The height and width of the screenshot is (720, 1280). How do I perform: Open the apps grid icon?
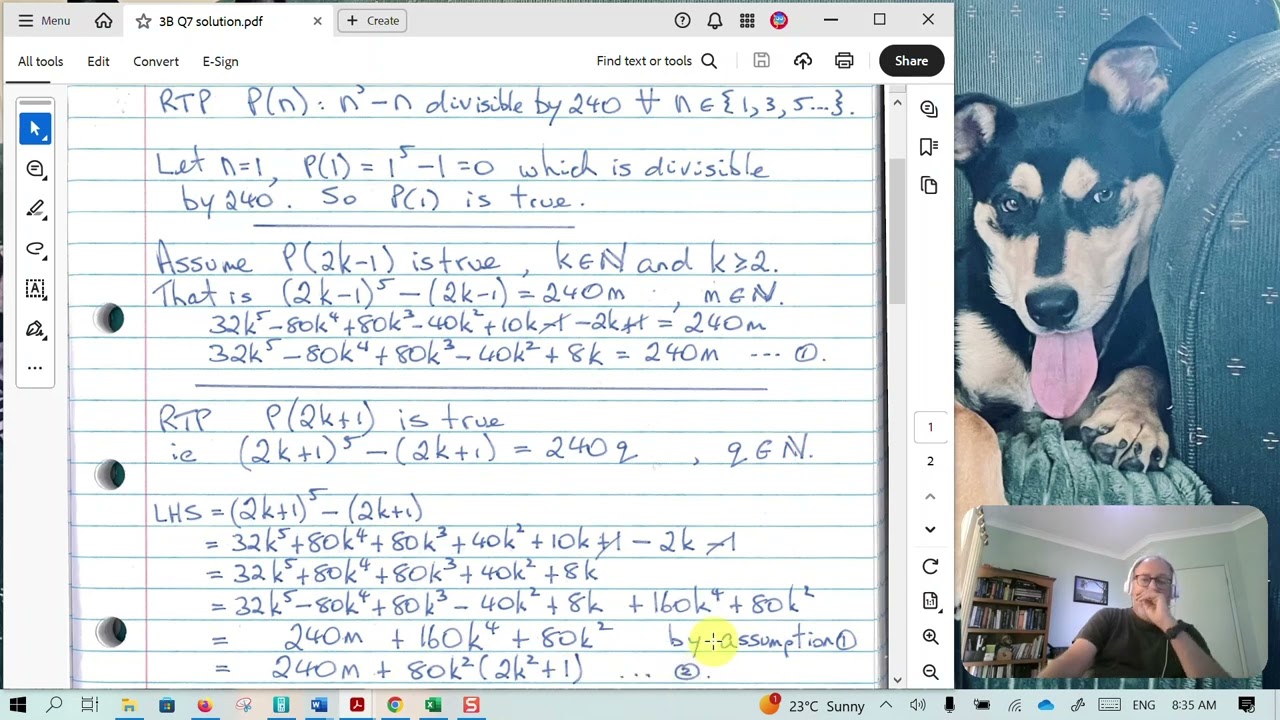(747, 20)
